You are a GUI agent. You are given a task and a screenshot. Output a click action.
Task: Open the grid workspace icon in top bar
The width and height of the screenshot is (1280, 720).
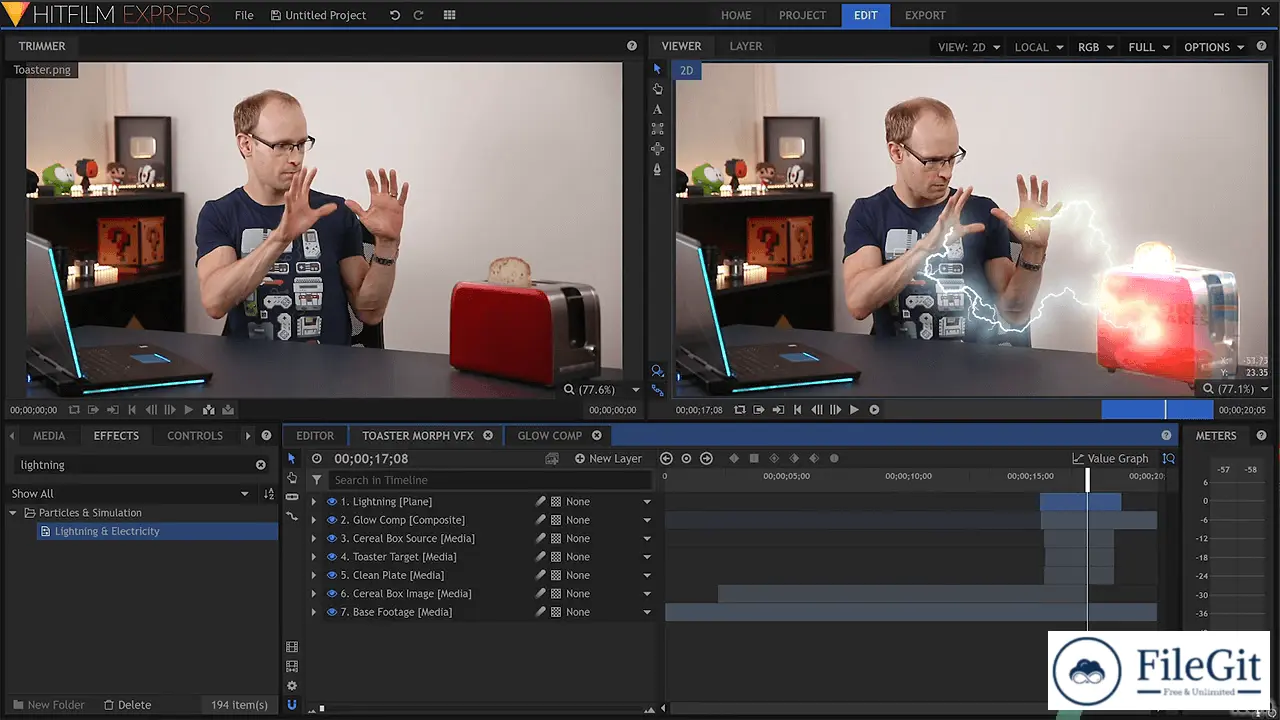tap(449, 15)
